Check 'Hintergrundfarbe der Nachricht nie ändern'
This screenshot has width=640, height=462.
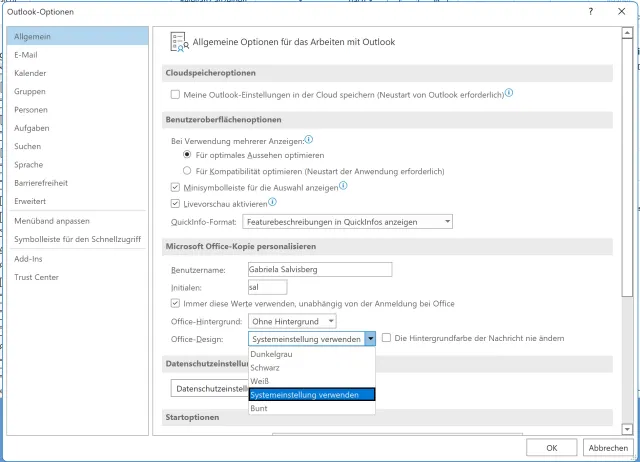(387, 339)
